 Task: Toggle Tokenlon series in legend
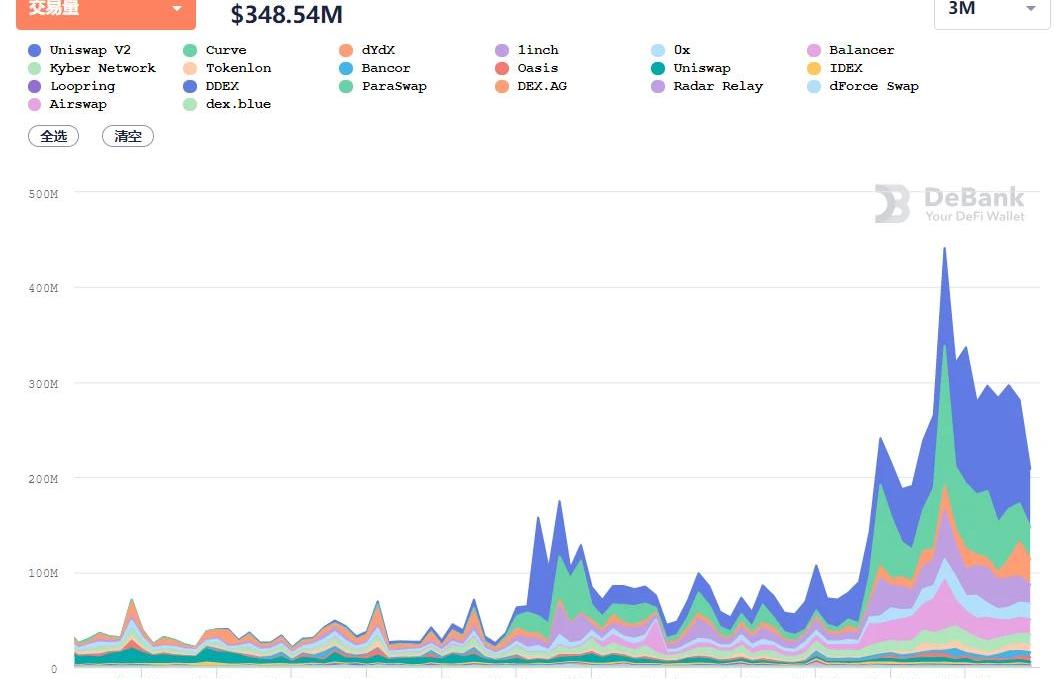(x=227, y=69)
